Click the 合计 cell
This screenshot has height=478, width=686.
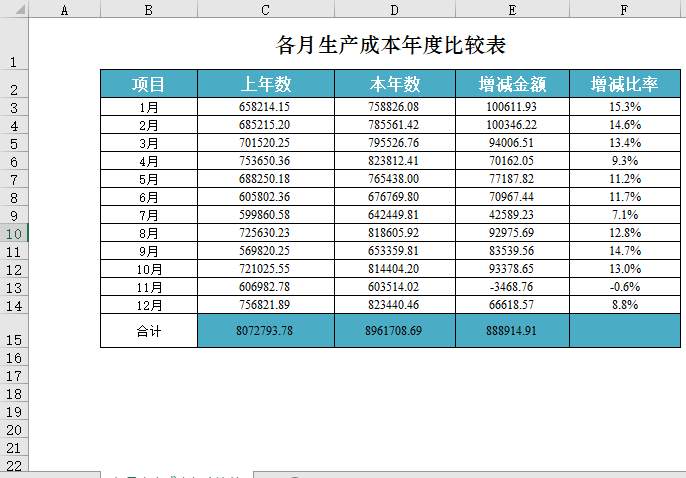click(149, 331)
